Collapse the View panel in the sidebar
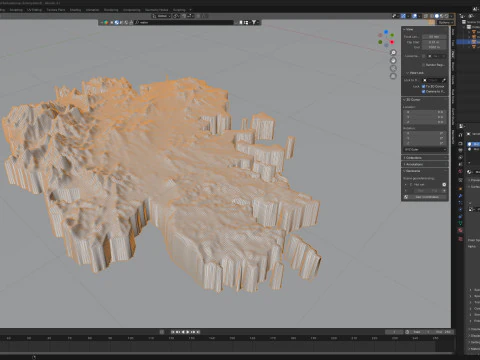This screenshot has width=480, height=360. point(409,29)
